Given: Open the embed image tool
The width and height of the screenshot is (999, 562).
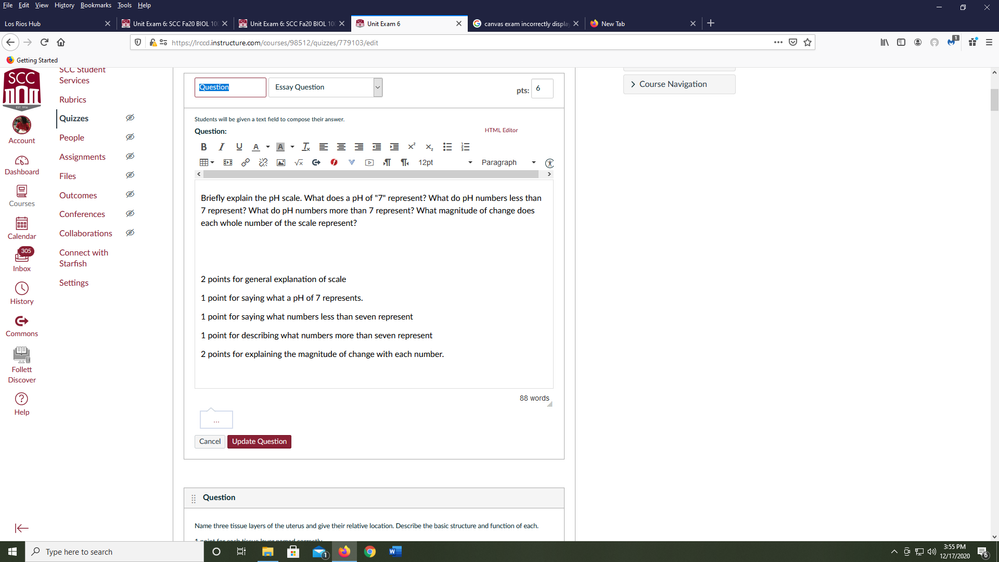Looking at the screenshot, I should click(281, 162).
